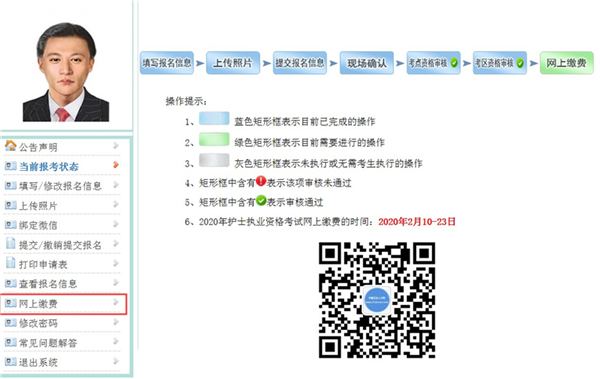Click the red exclamation icon in hint 4
This screenshot has height=379, width=600.
coord(261,181)
